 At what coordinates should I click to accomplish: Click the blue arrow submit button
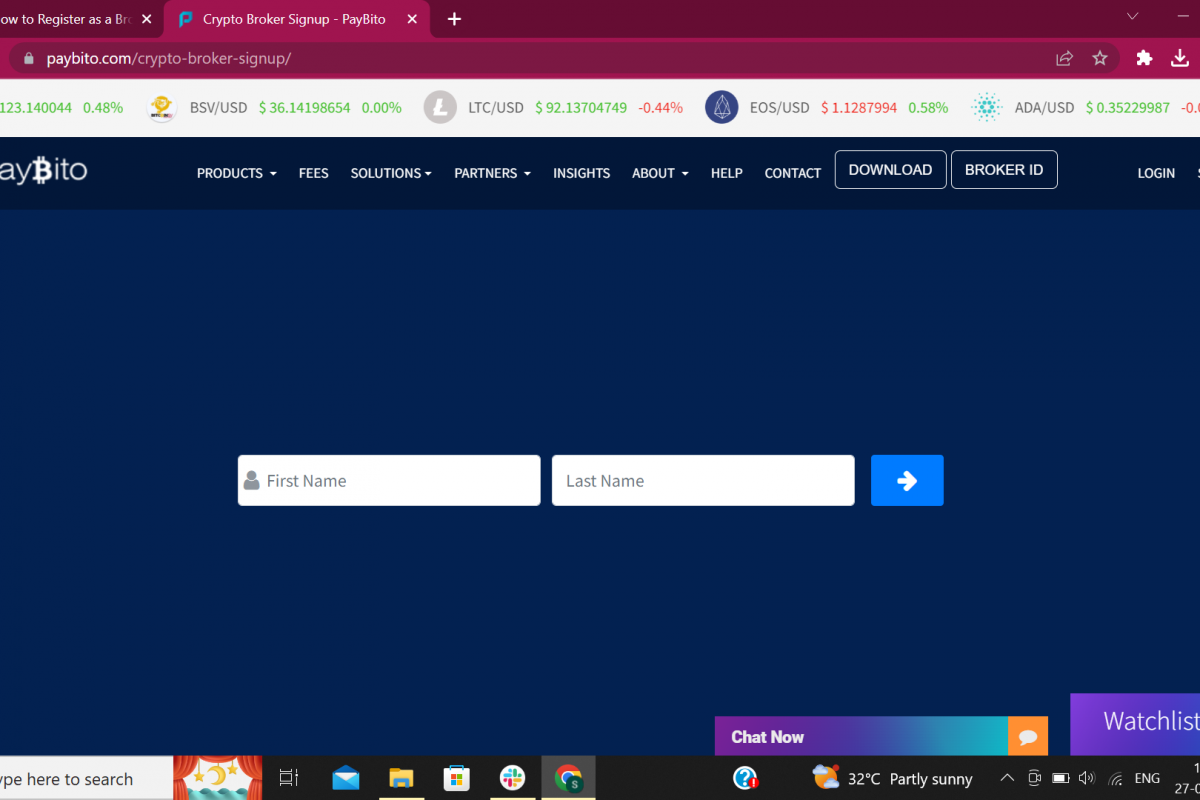tap(907, 481)
